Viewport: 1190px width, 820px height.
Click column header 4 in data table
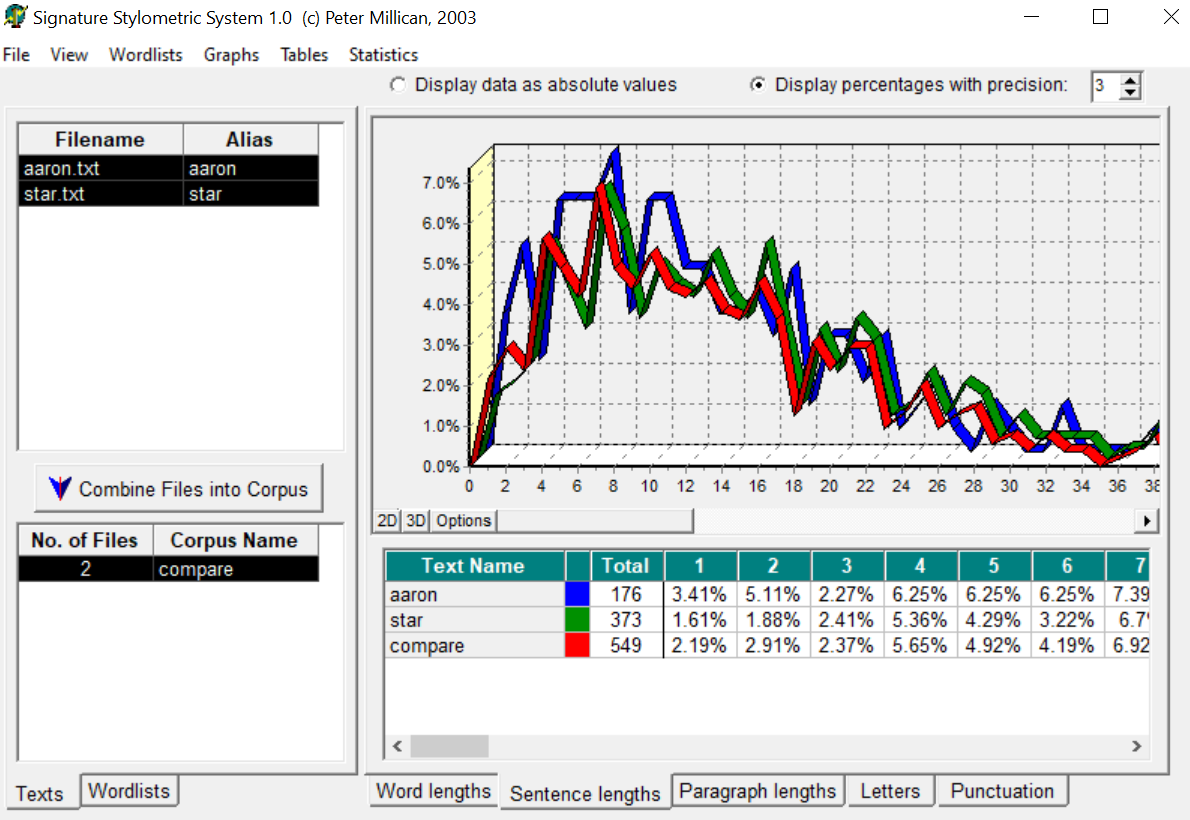pos(921,566)
